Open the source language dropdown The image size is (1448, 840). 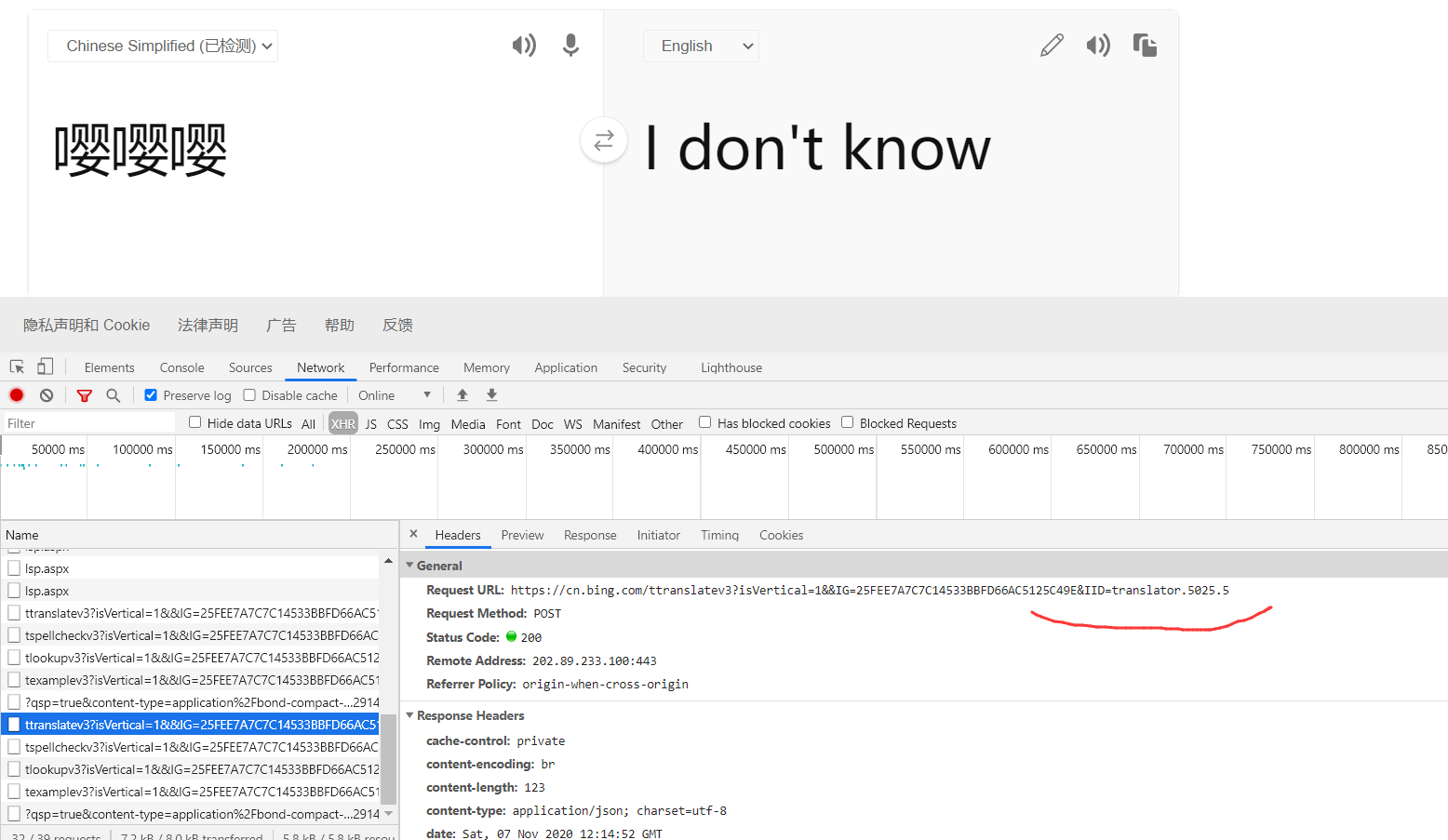point(163,46)
